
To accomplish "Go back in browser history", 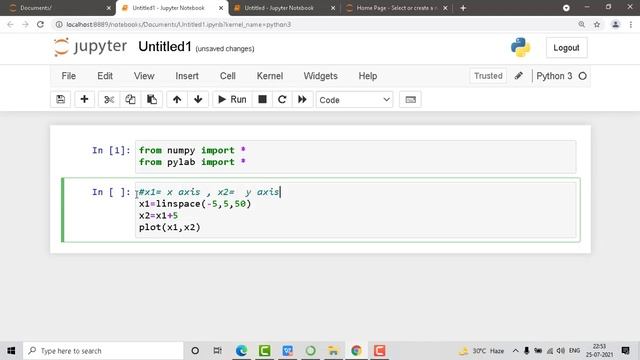I will tap(10, 24).
